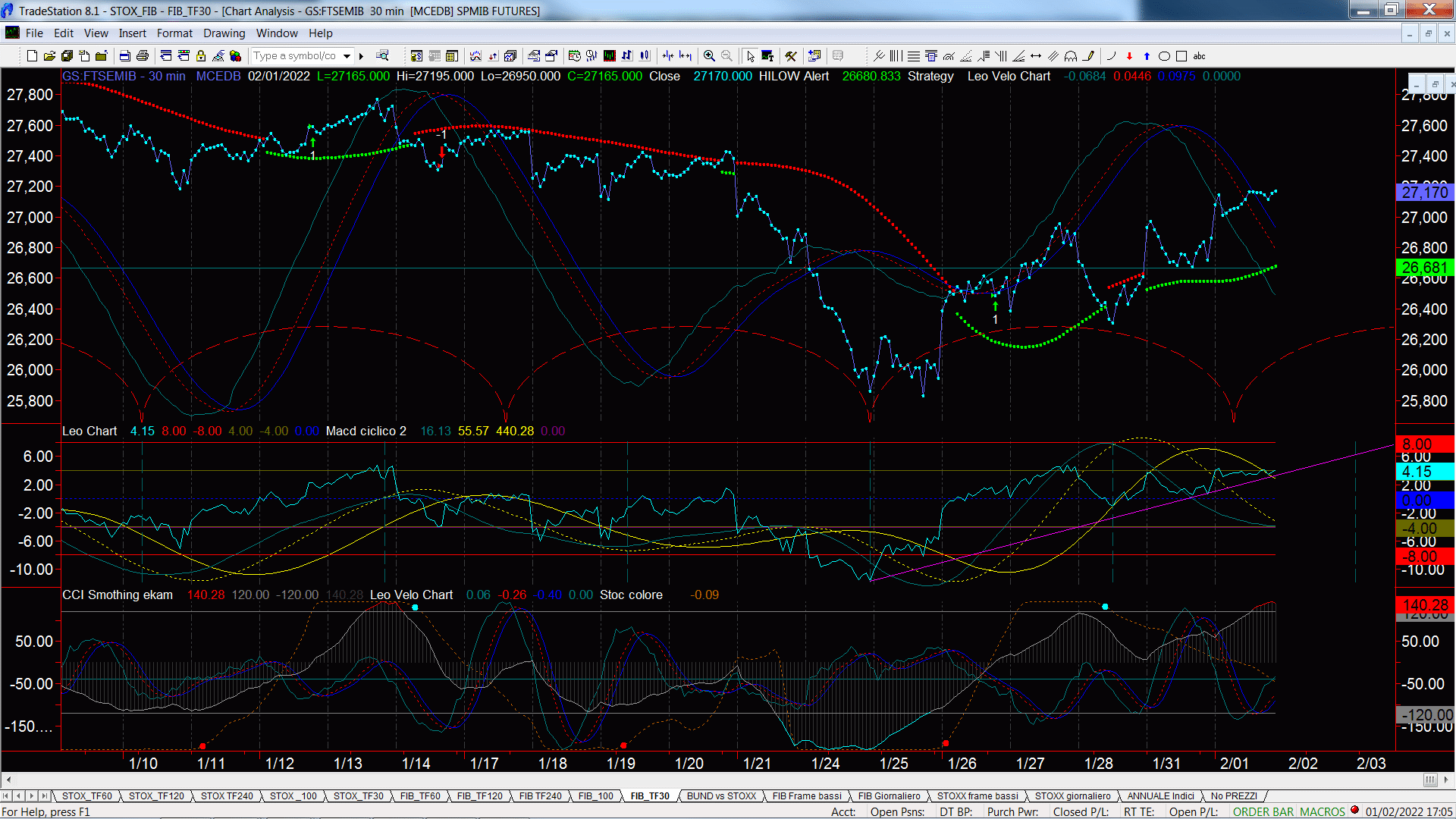This screenshot has width=1456, height=819.
Task: Click the MACROS status button
Action: click(x=1322, y=812)
